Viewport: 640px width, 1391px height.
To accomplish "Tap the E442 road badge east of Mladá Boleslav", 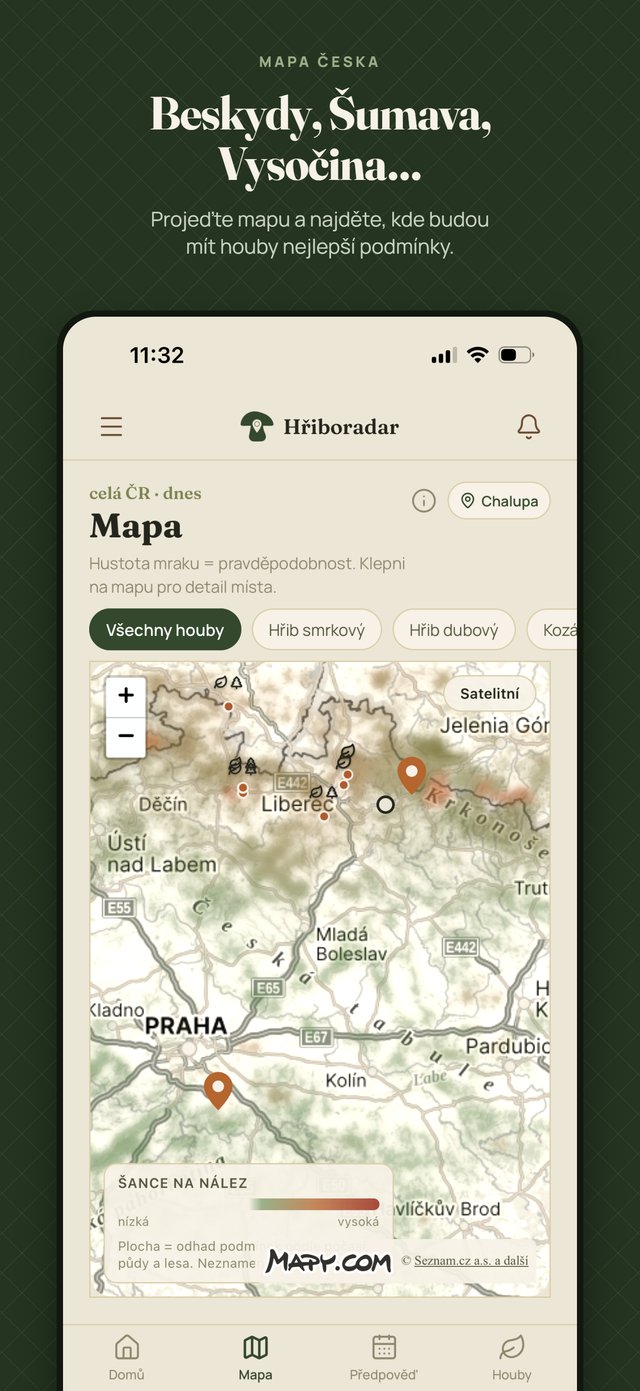I will 461,947.
